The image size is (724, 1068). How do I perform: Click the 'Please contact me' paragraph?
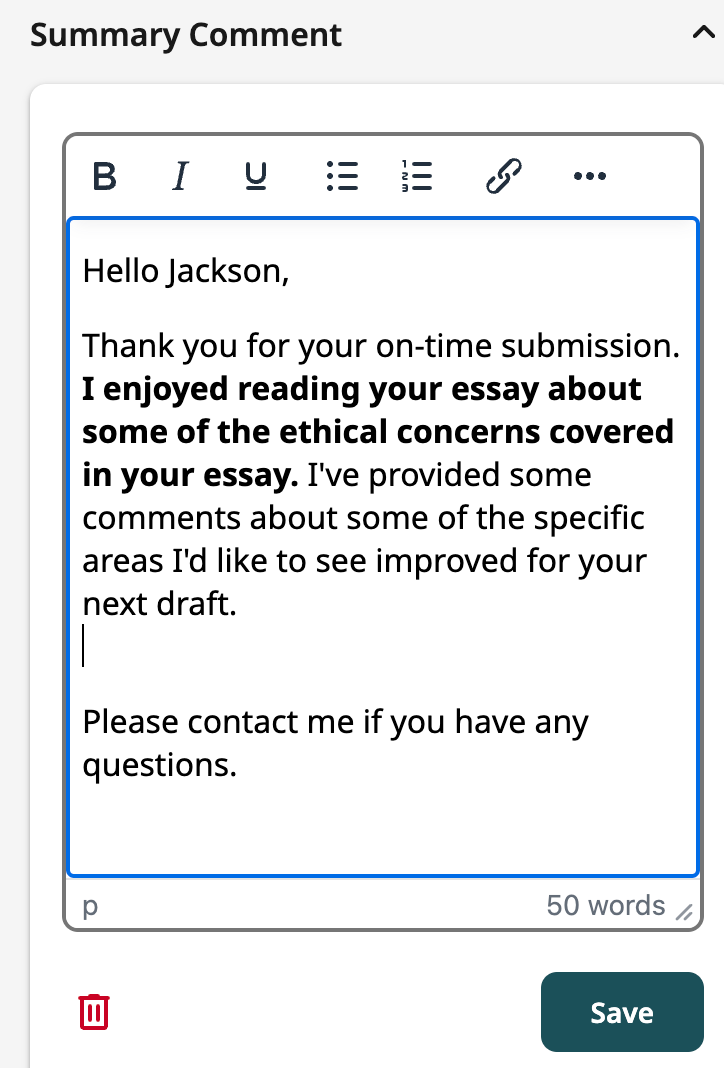(335, 743)
